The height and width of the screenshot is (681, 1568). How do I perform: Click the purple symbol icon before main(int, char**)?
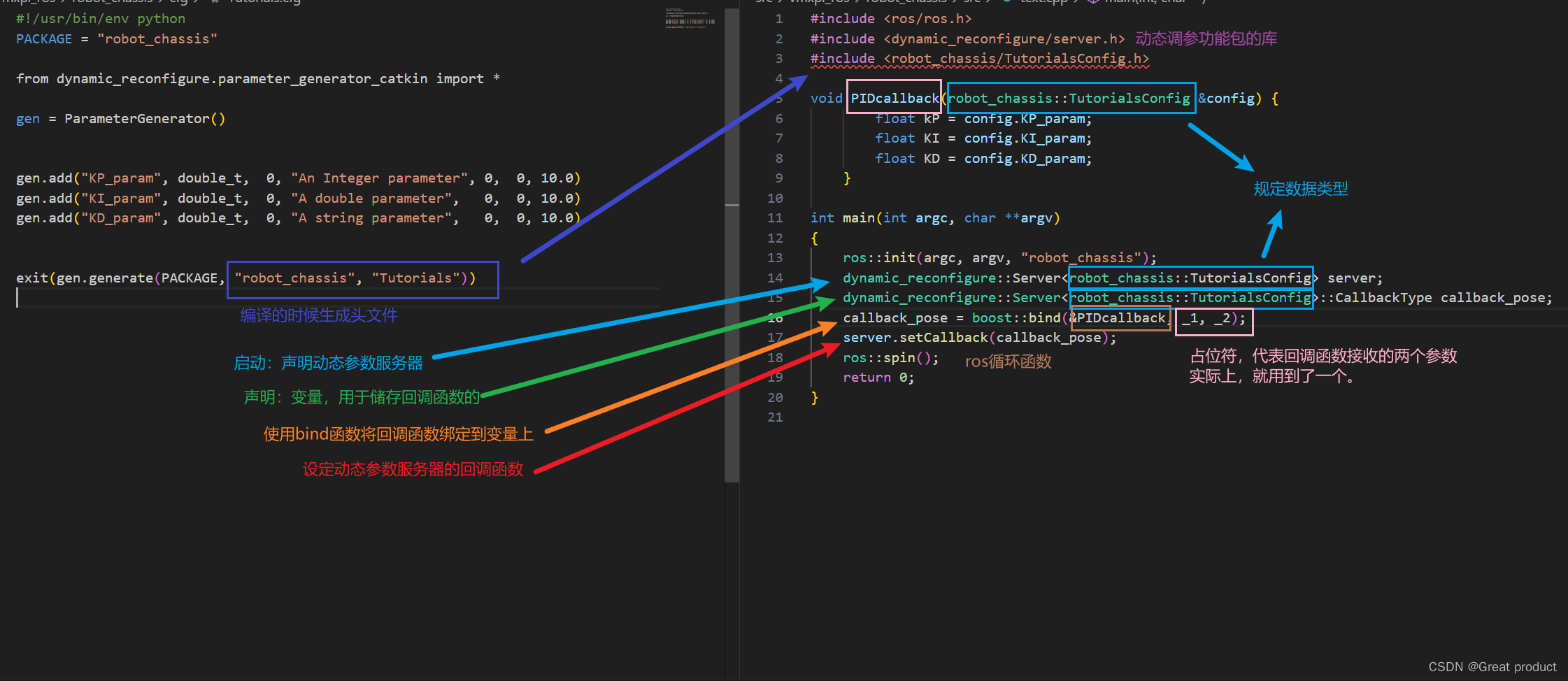1093,3
